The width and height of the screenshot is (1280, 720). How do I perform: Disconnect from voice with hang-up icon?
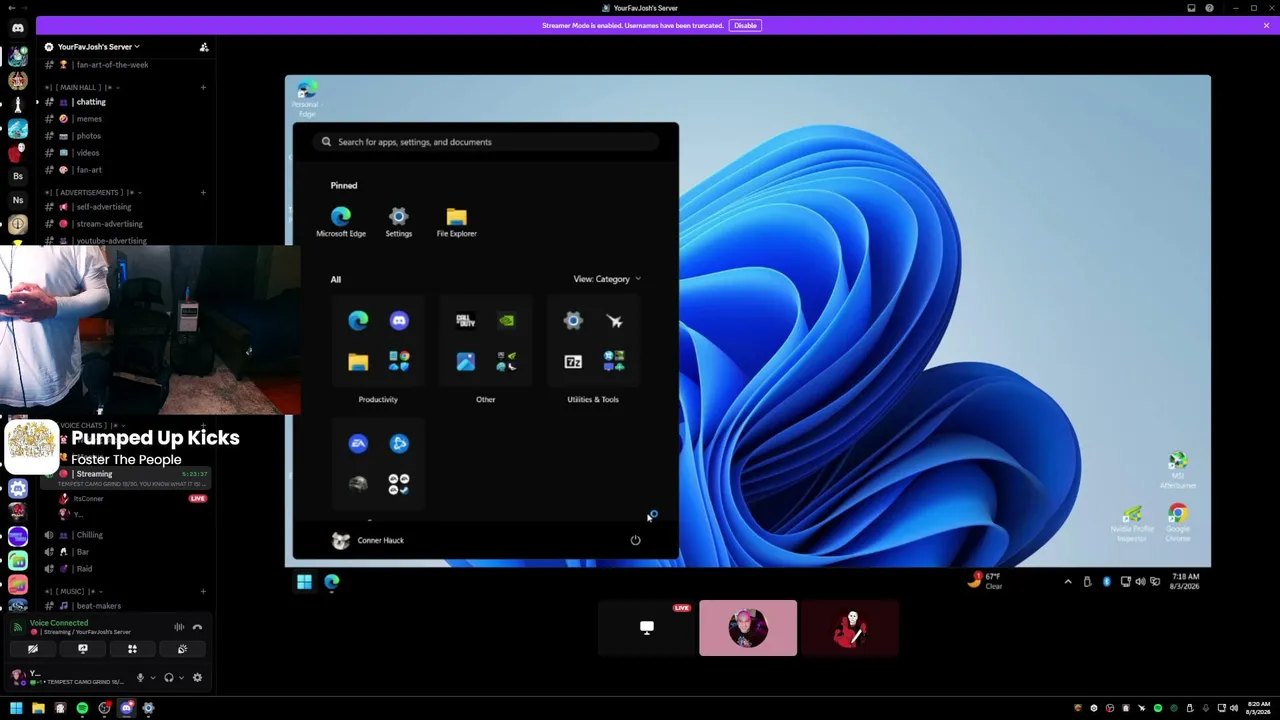tap(197, 627)
